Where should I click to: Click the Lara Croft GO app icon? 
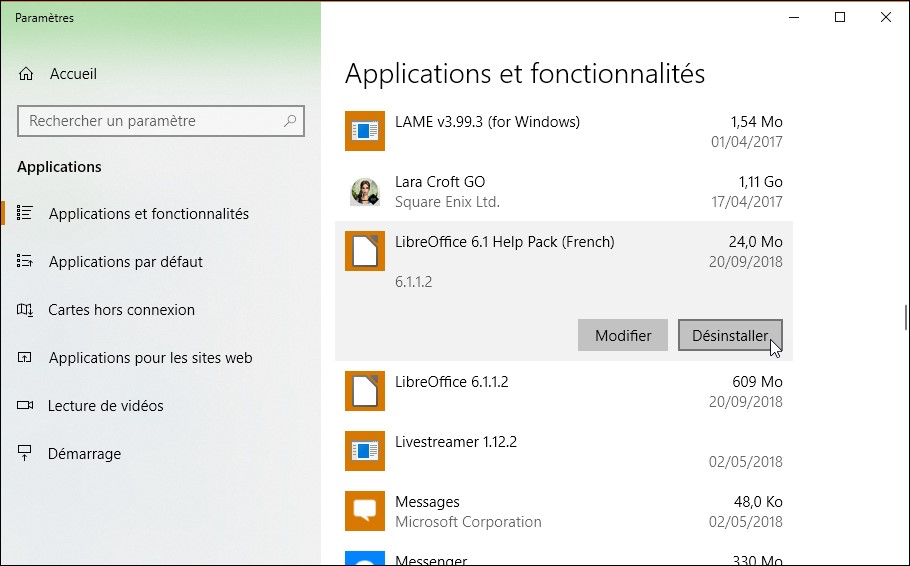click(365, 191)
